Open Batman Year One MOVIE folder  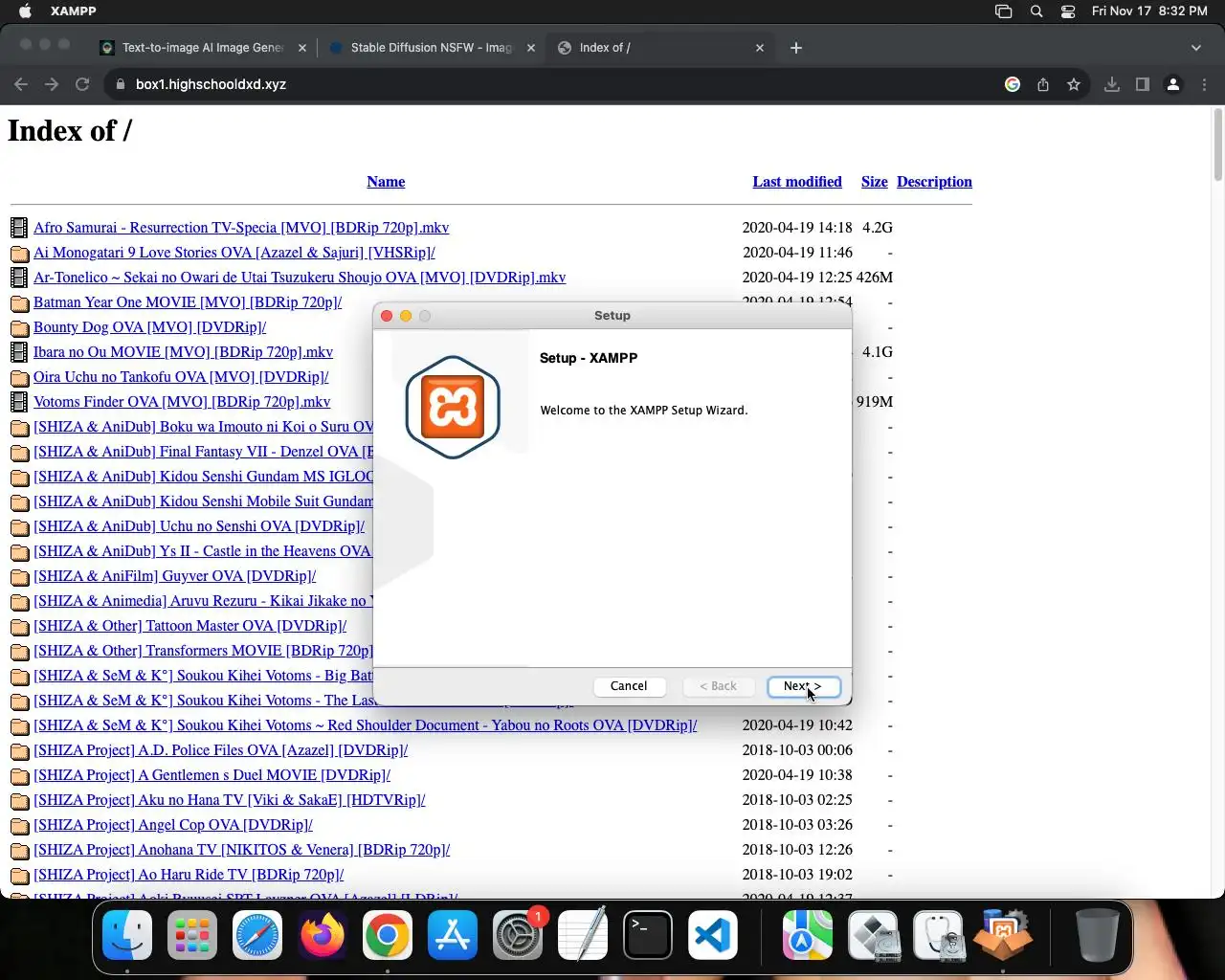pyautogui.click(x=188, y=302)
